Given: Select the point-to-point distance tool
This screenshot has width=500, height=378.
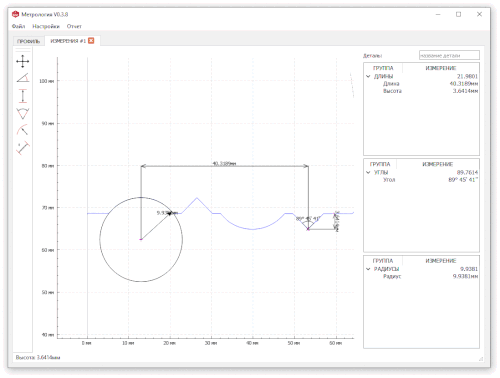Looking at the screenshot, I should pos(23,148).
